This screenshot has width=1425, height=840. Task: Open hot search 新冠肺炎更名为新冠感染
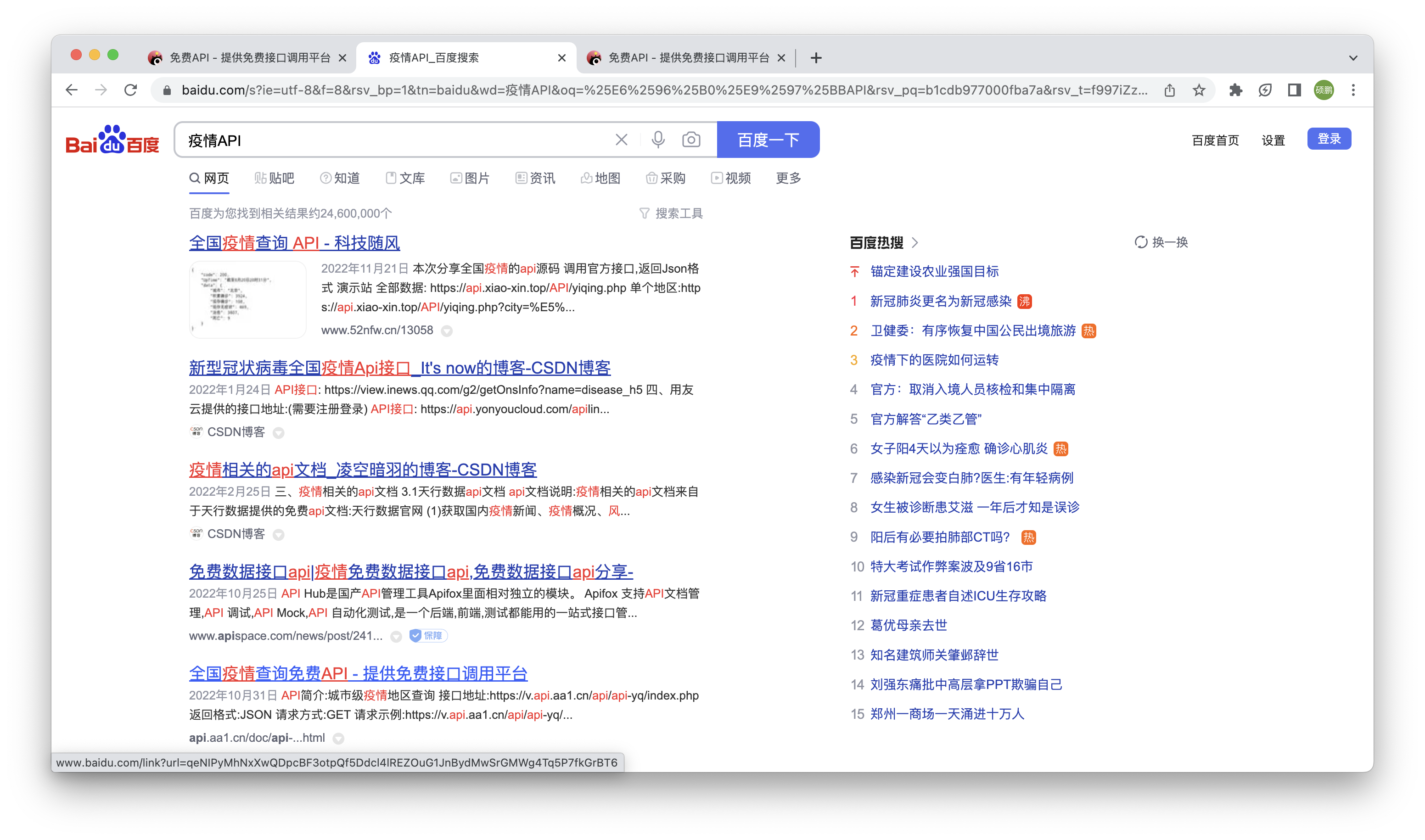[x=940, y=301]
